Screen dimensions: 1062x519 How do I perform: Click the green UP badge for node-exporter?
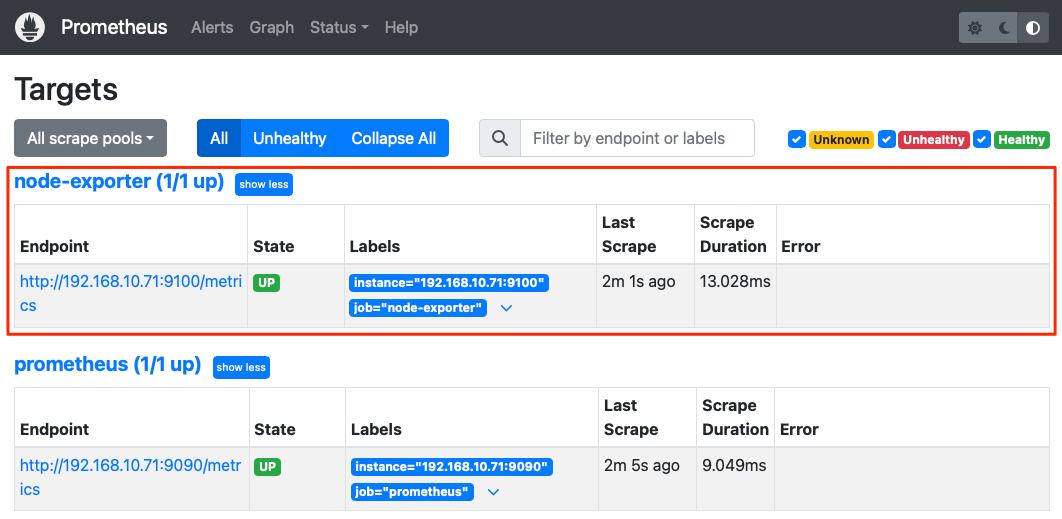tap(266, 283)
